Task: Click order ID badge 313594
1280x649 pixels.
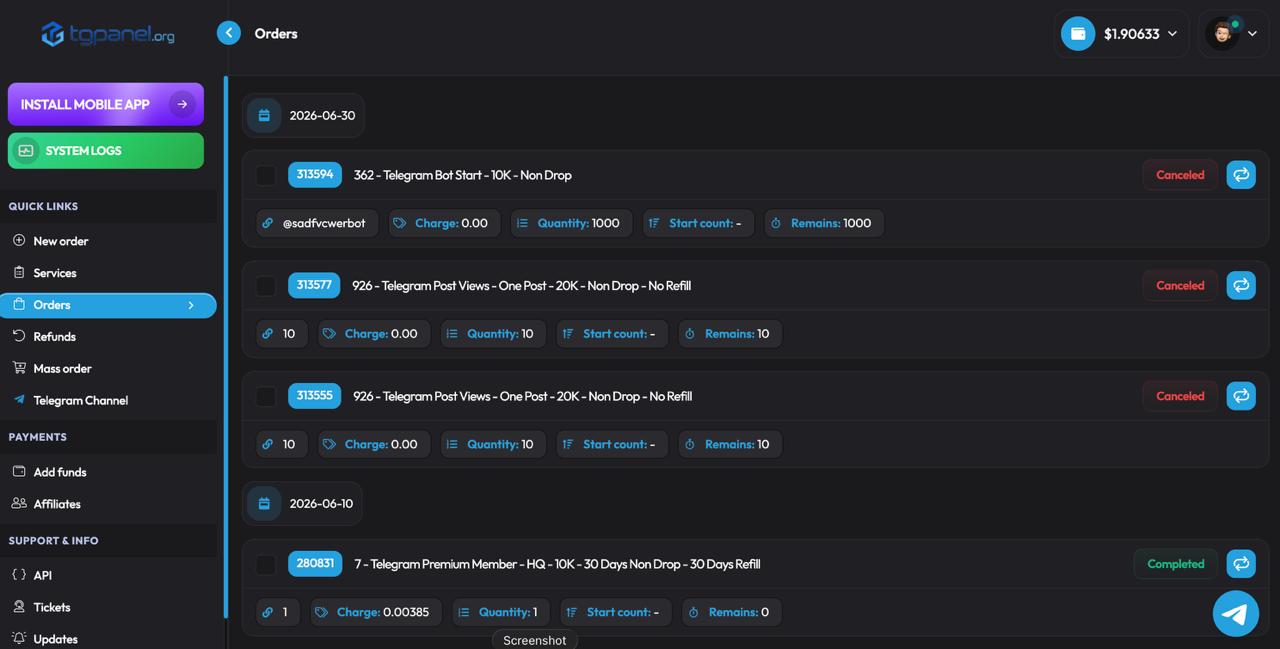Action: pos(315,174)
